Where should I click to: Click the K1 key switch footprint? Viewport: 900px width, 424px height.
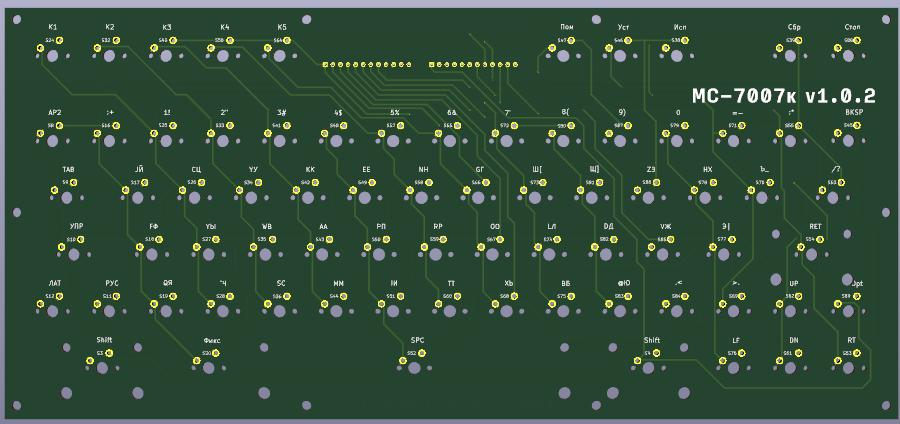click(x=52, y=57)
